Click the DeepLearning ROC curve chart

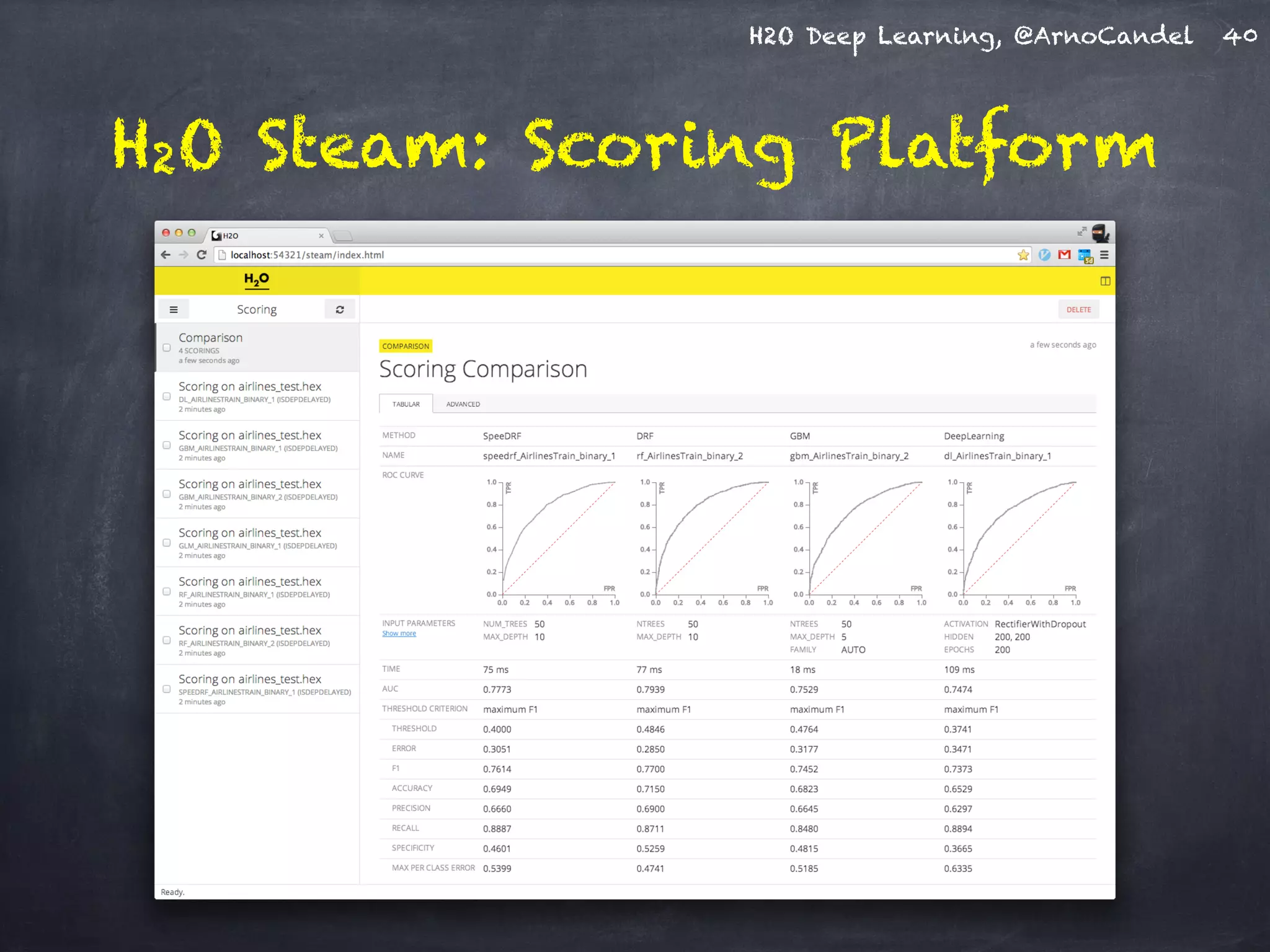(x=1013, y=542)
